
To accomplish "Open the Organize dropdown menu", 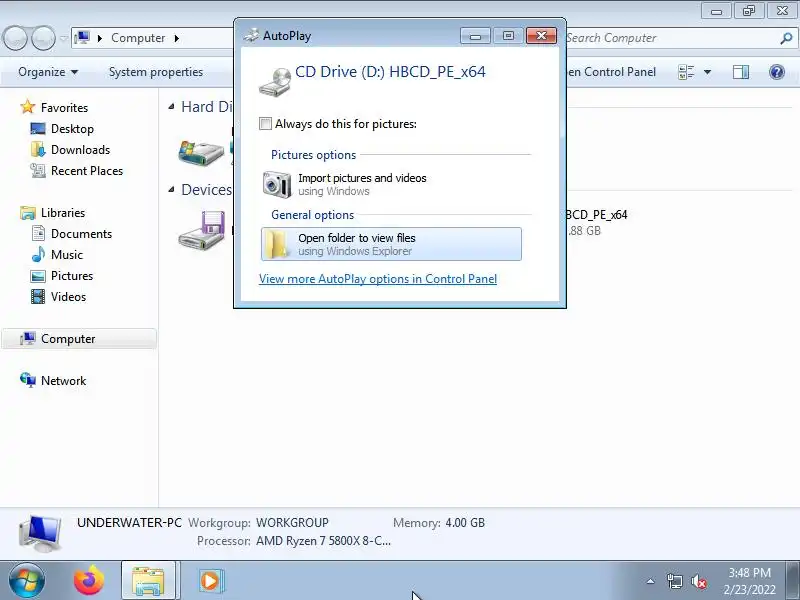I will pyautogui.click(x=48, y=72).
